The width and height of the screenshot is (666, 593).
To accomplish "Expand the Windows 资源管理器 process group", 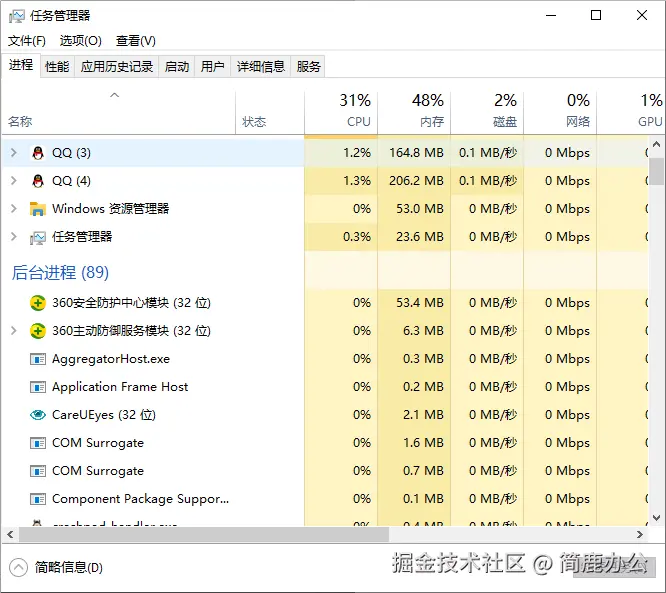I will coord(14,209).
